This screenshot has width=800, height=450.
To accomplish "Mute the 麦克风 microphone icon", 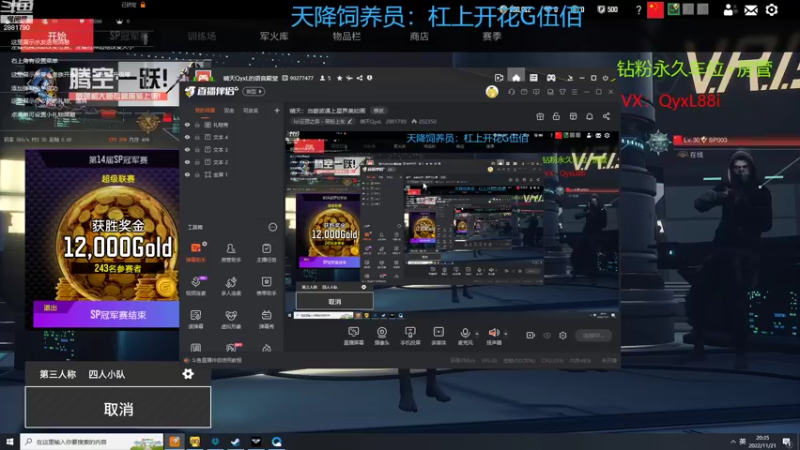I will coord(465,333).
